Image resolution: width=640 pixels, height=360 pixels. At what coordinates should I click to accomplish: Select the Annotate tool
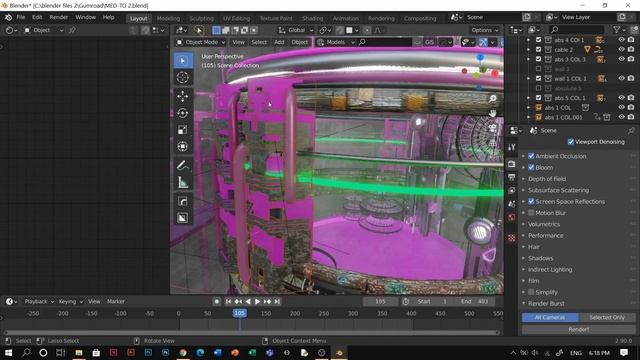pos(182,165)
